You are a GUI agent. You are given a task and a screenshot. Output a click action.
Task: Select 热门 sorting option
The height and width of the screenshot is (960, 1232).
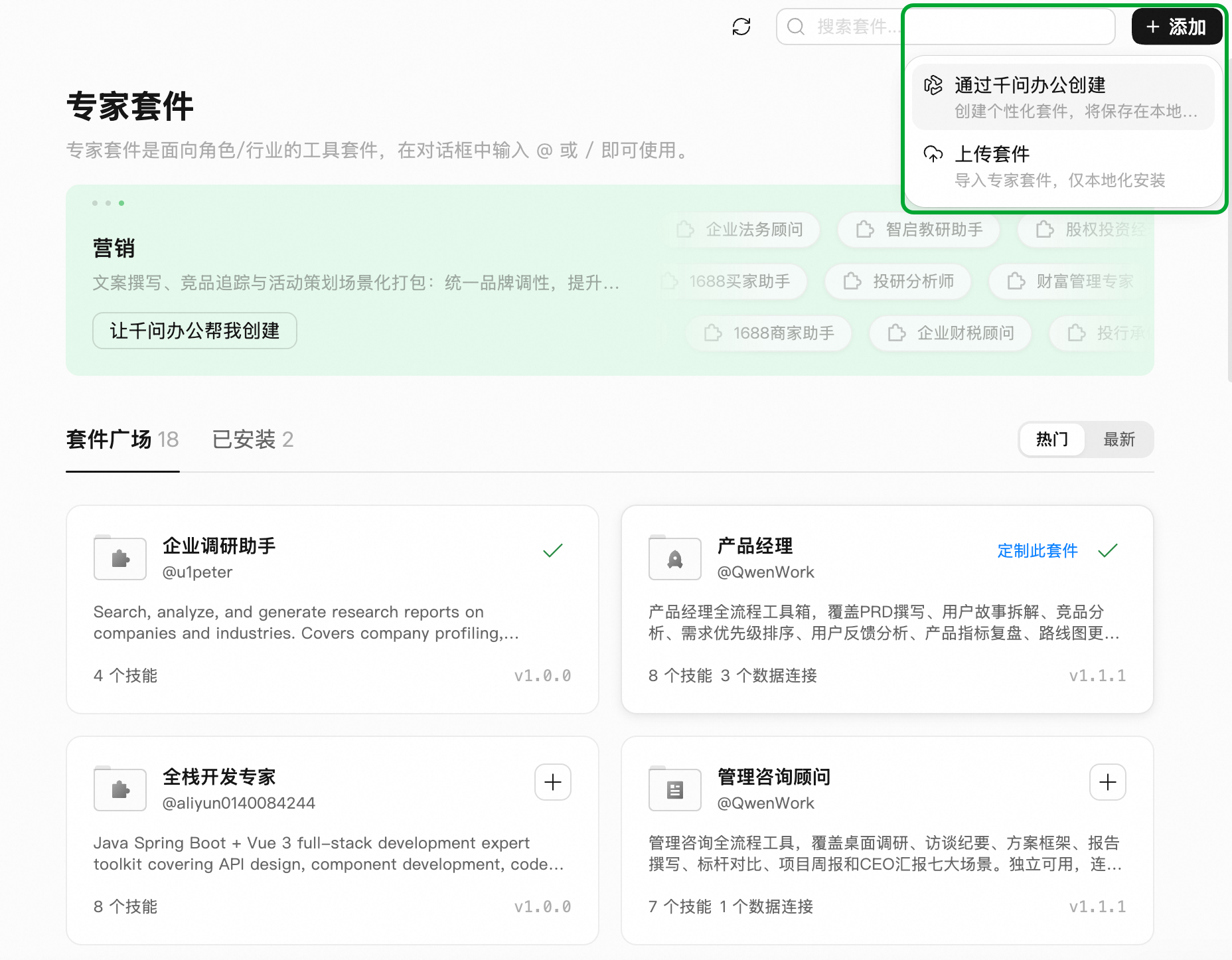1052,440
